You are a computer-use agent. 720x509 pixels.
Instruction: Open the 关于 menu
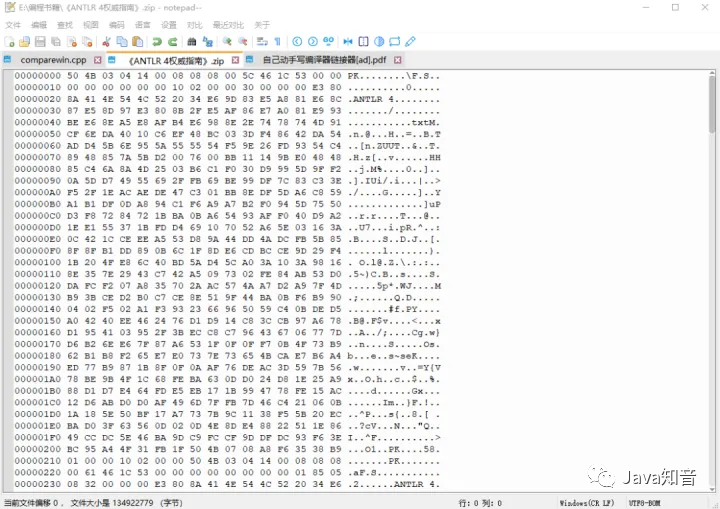point(262,25)
